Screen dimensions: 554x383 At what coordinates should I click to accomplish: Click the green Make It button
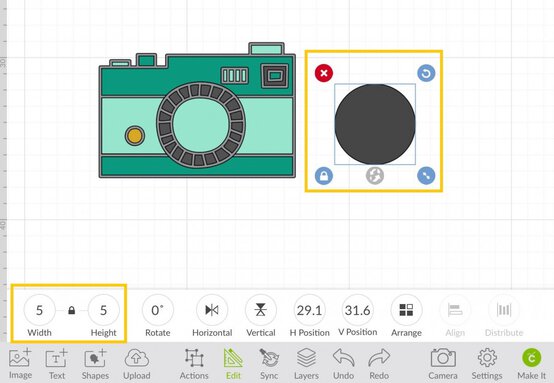coord(531,364)
